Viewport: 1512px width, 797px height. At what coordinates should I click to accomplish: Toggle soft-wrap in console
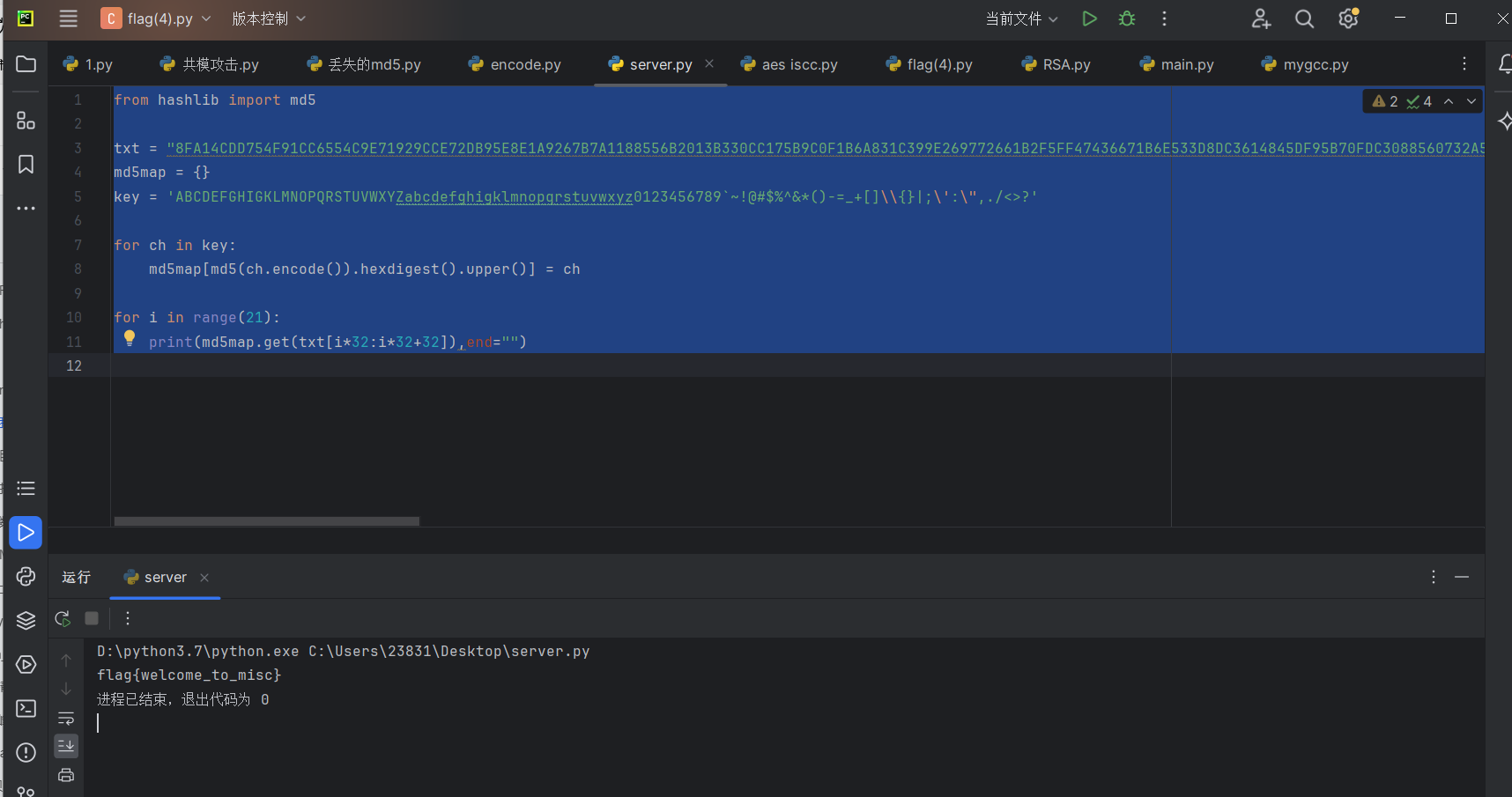click(x=66, y=718)
